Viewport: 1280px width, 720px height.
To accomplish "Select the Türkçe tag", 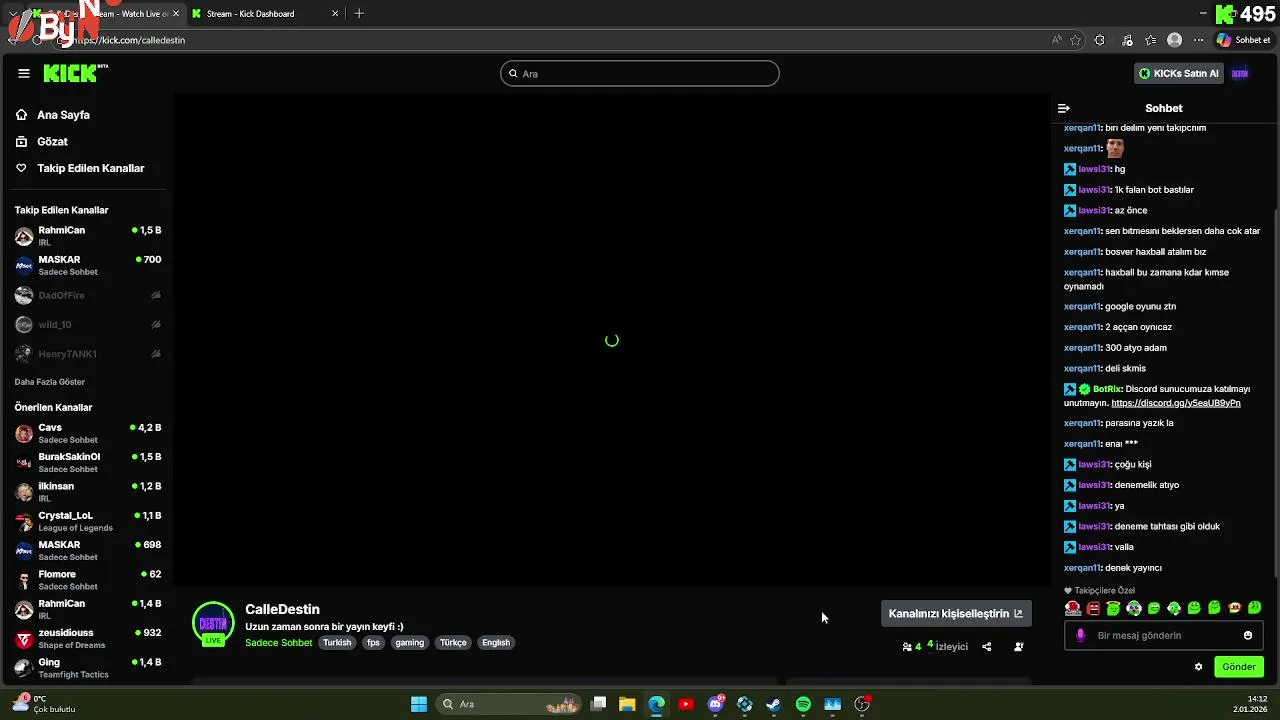I will 453,643.
